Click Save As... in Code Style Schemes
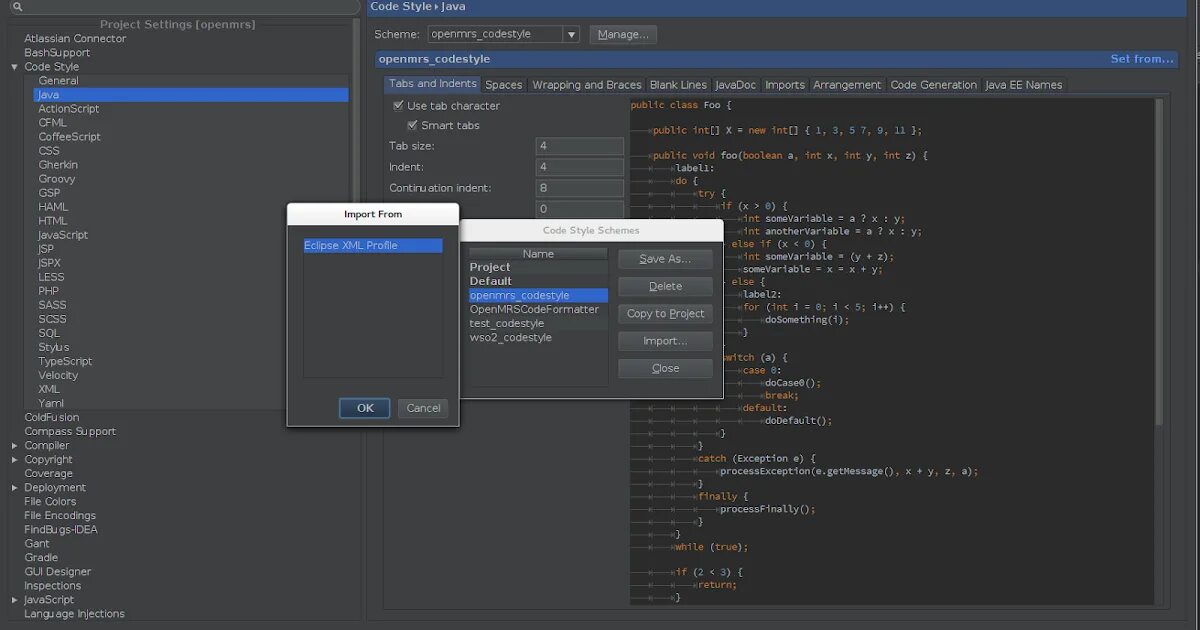 click(665, 259)
